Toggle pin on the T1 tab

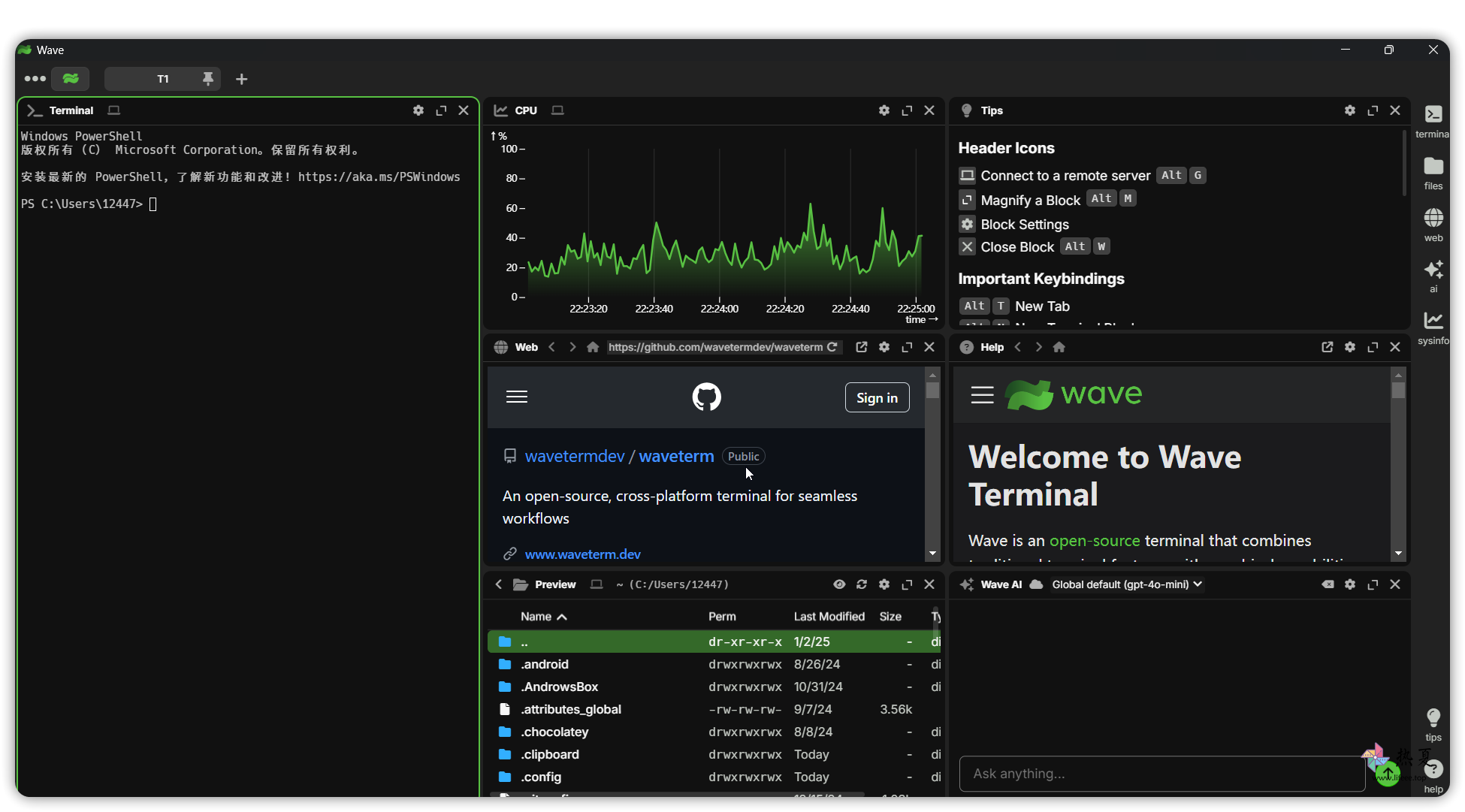(x=208, y=78)
